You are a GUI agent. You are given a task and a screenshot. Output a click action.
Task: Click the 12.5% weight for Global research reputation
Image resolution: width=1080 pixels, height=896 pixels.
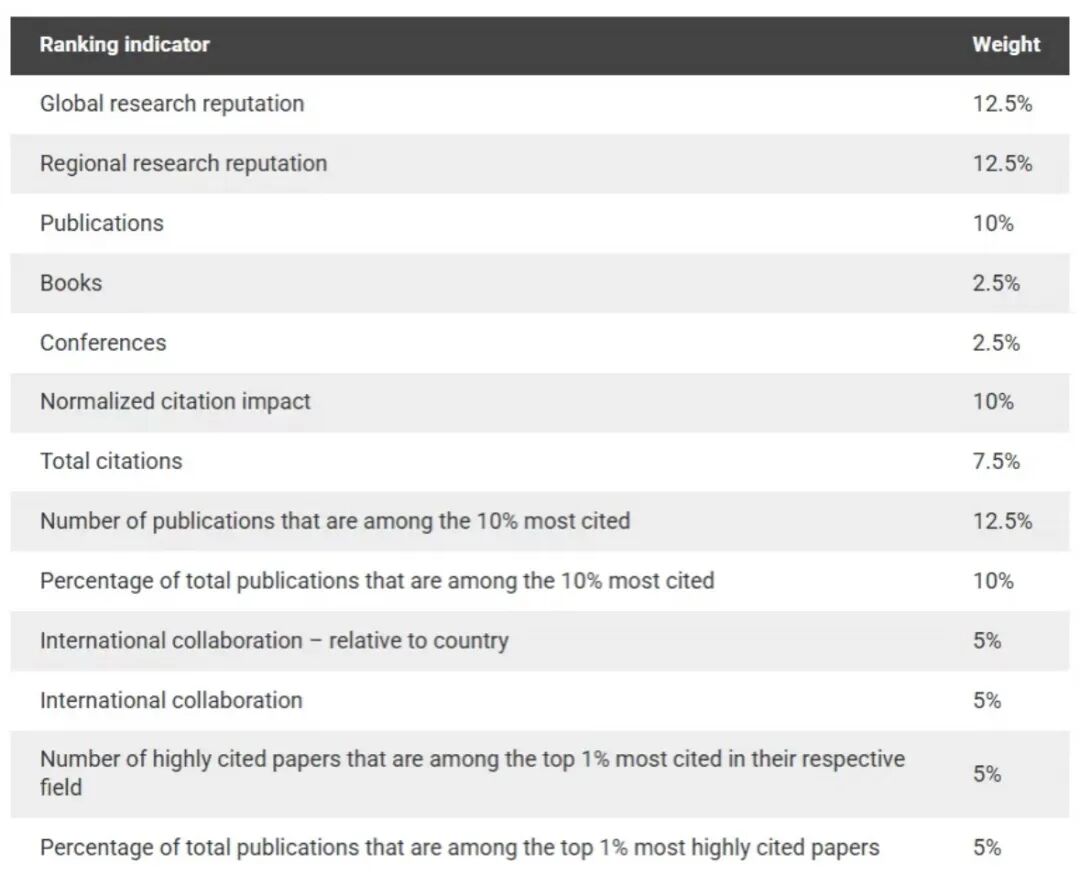click(1002, 104)
